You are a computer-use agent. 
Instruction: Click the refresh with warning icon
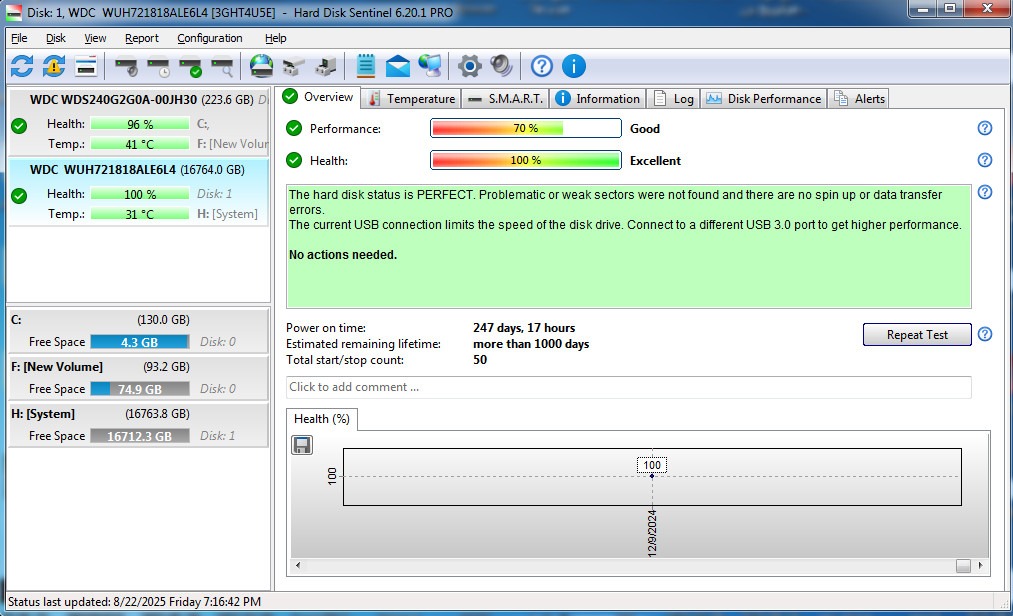pos(54,66)
